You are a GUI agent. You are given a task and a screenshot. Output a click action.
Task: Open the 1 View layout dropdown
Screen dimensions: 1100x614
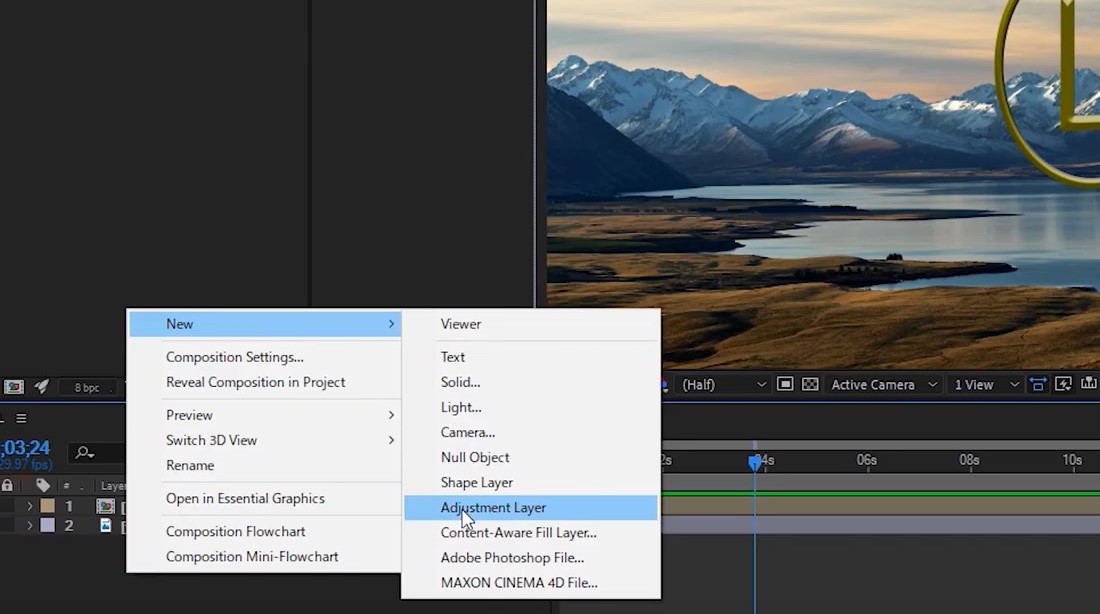[986, 385]
